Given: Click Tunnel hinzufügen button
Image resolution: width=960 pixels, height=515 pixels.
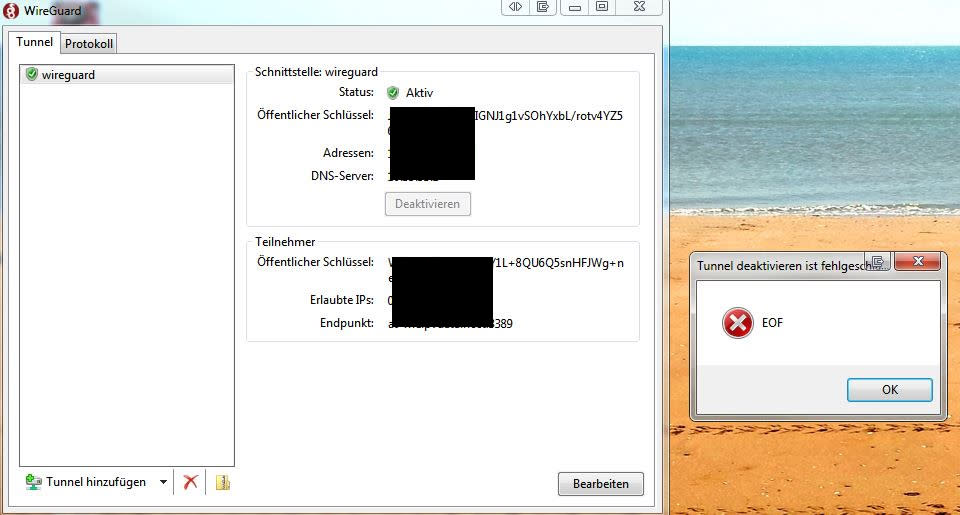Looking at the screenshot, I should pos(87,482).
